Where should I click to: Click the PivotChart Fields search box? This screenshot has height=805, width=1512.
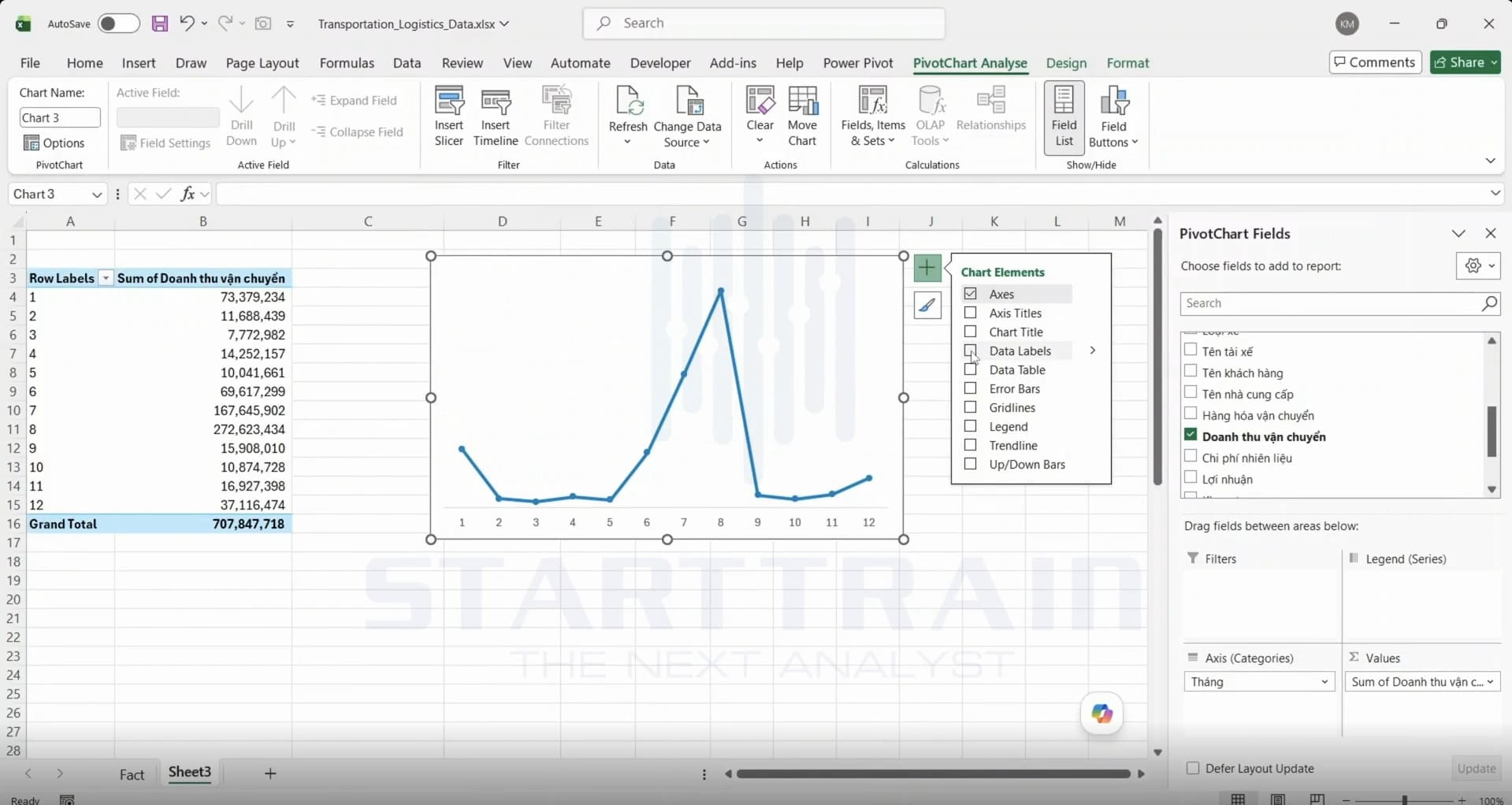coord(1339,303)
